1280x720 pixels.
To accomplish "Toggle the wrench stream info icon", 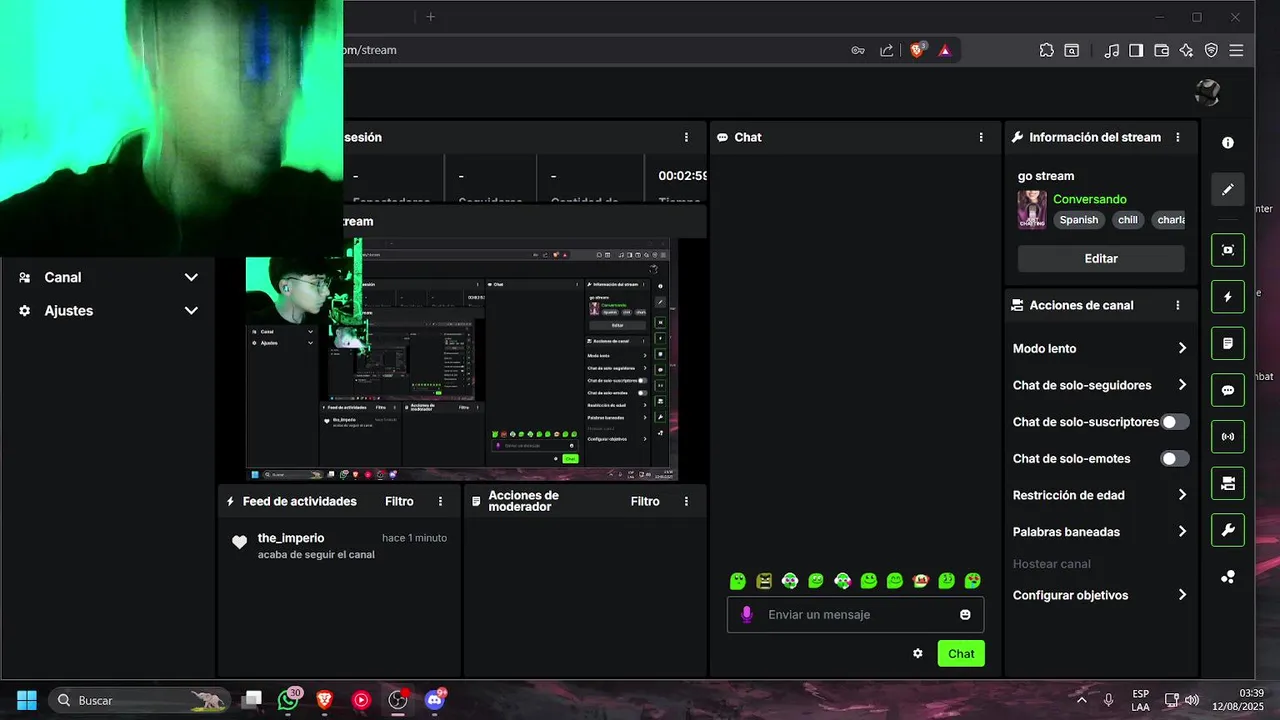I will click(1228, 530).
